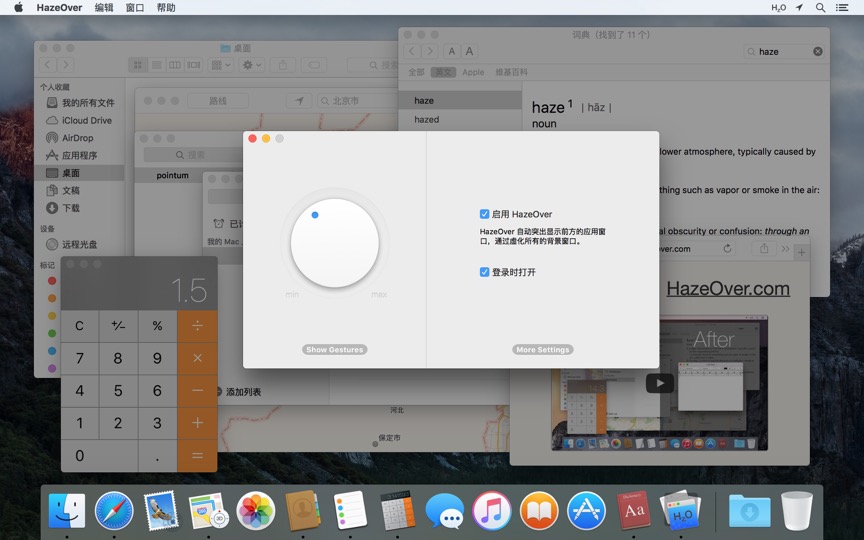
Task: Open the HazeOver application menu
Action: tap(60, 8)
